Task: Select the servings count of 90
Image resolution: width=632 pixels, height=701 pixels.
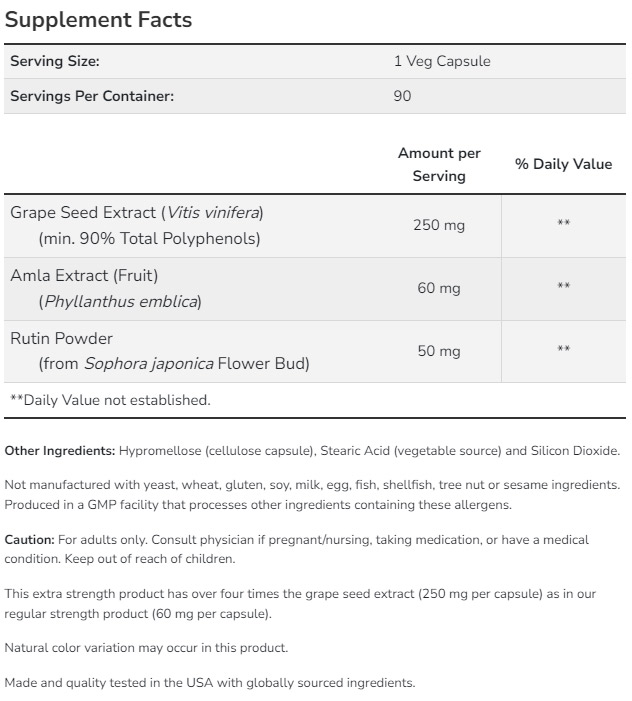Action: coord(402,96)
